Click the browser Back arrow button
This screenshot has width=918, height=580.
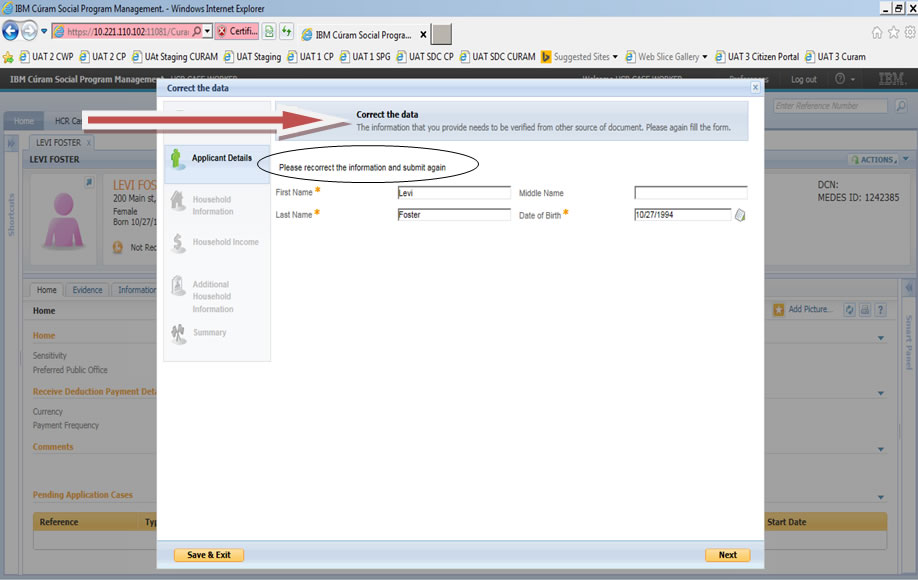coord(11,30)
